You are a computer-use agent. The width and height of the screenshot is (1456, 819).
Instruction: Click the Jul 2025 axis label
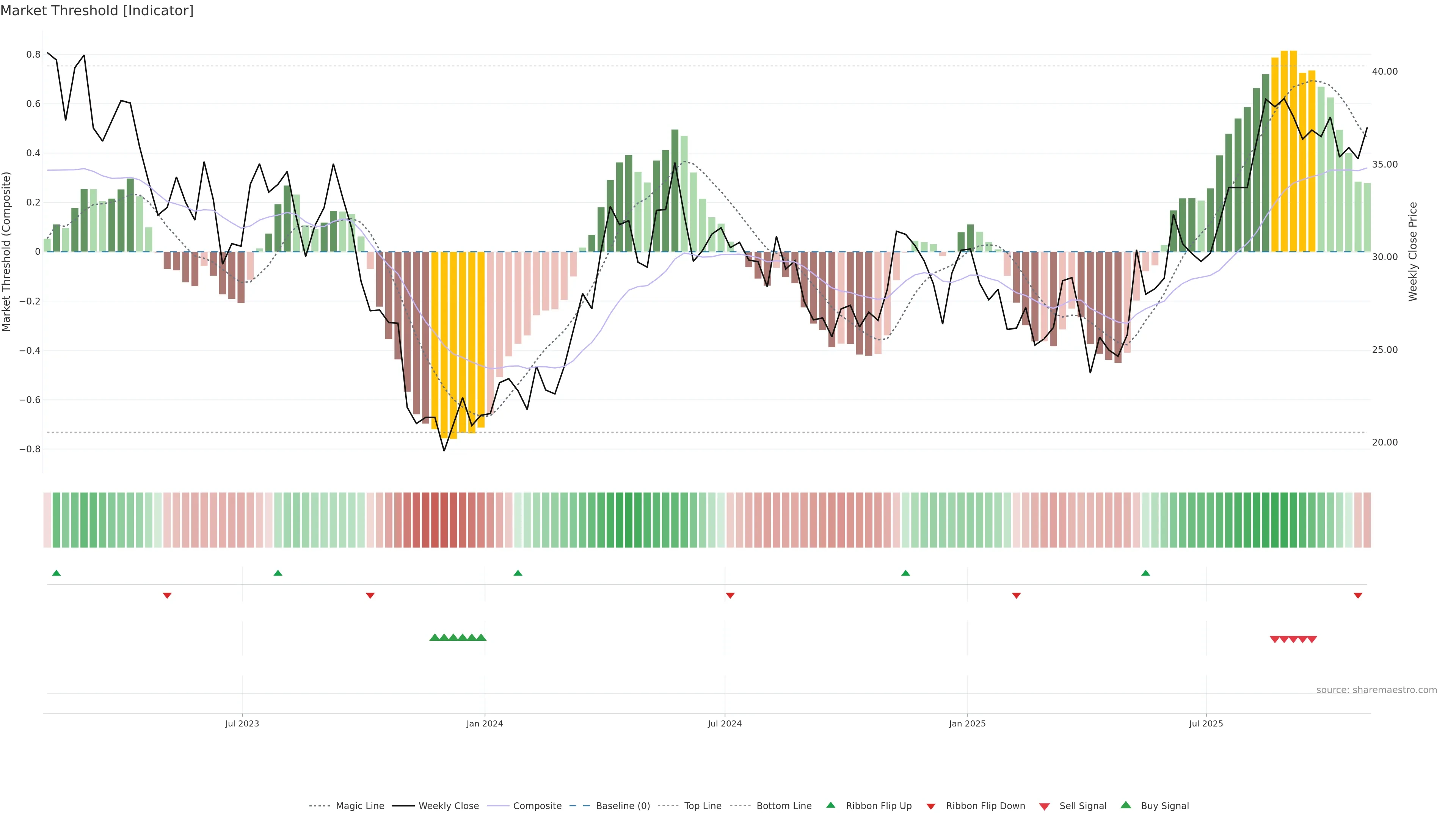[1206, 723]
